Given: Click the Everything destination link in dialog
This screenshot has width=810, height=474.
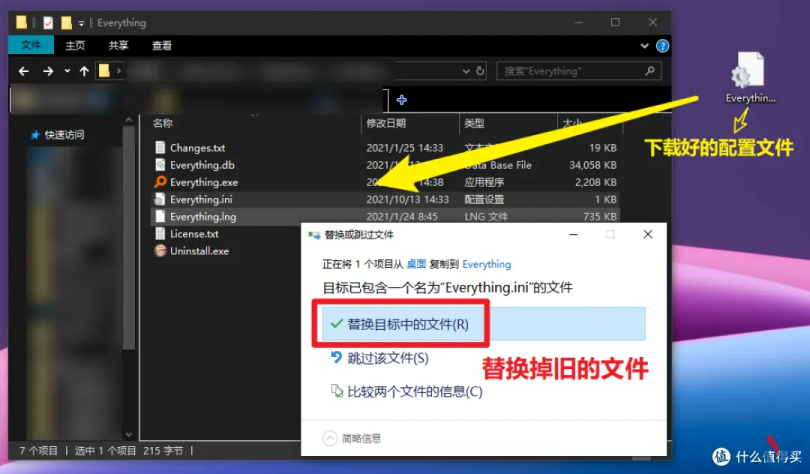Looking at the screenshot, I should click(486, 264).
